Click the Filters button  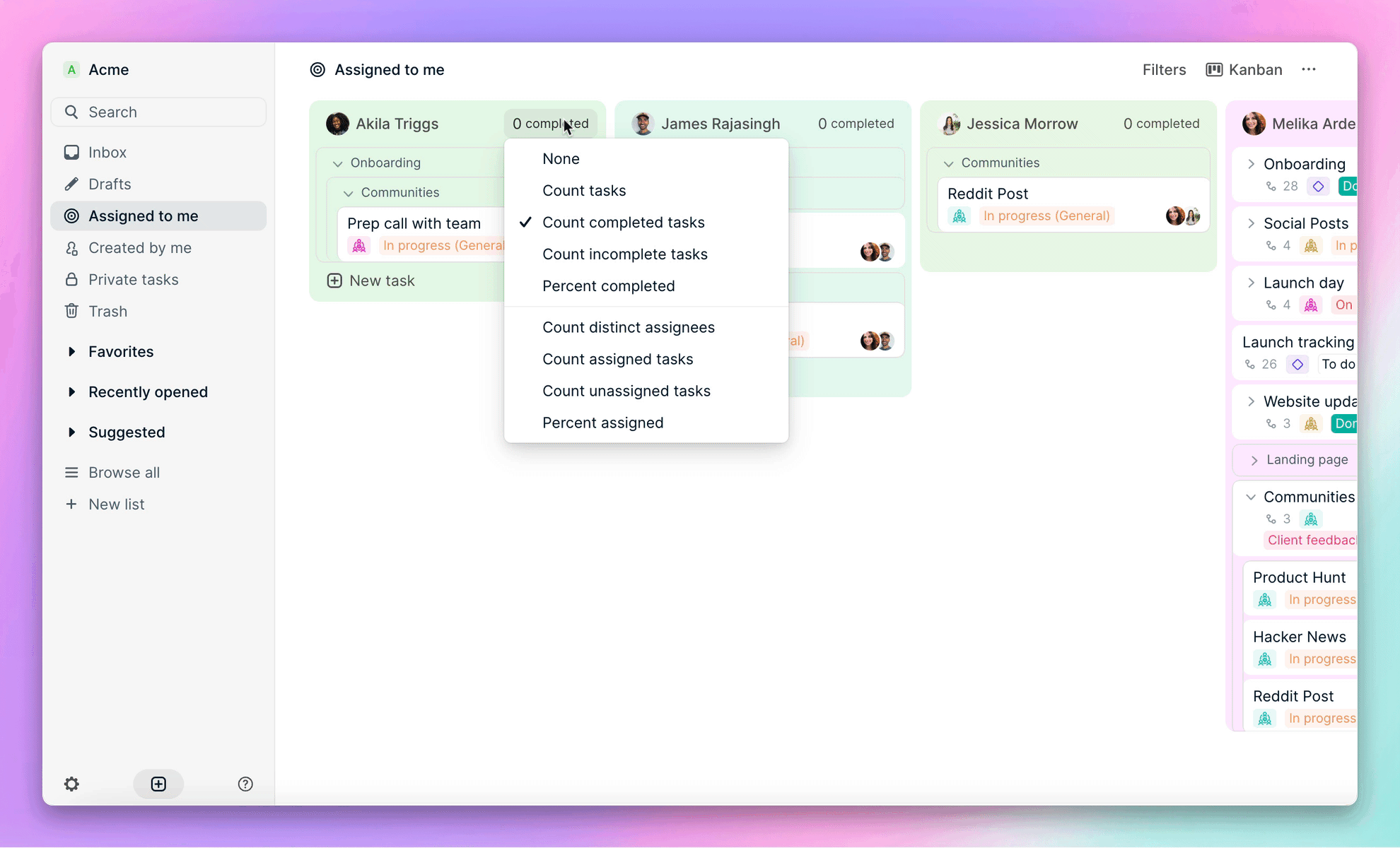(x=1164, y=69)
